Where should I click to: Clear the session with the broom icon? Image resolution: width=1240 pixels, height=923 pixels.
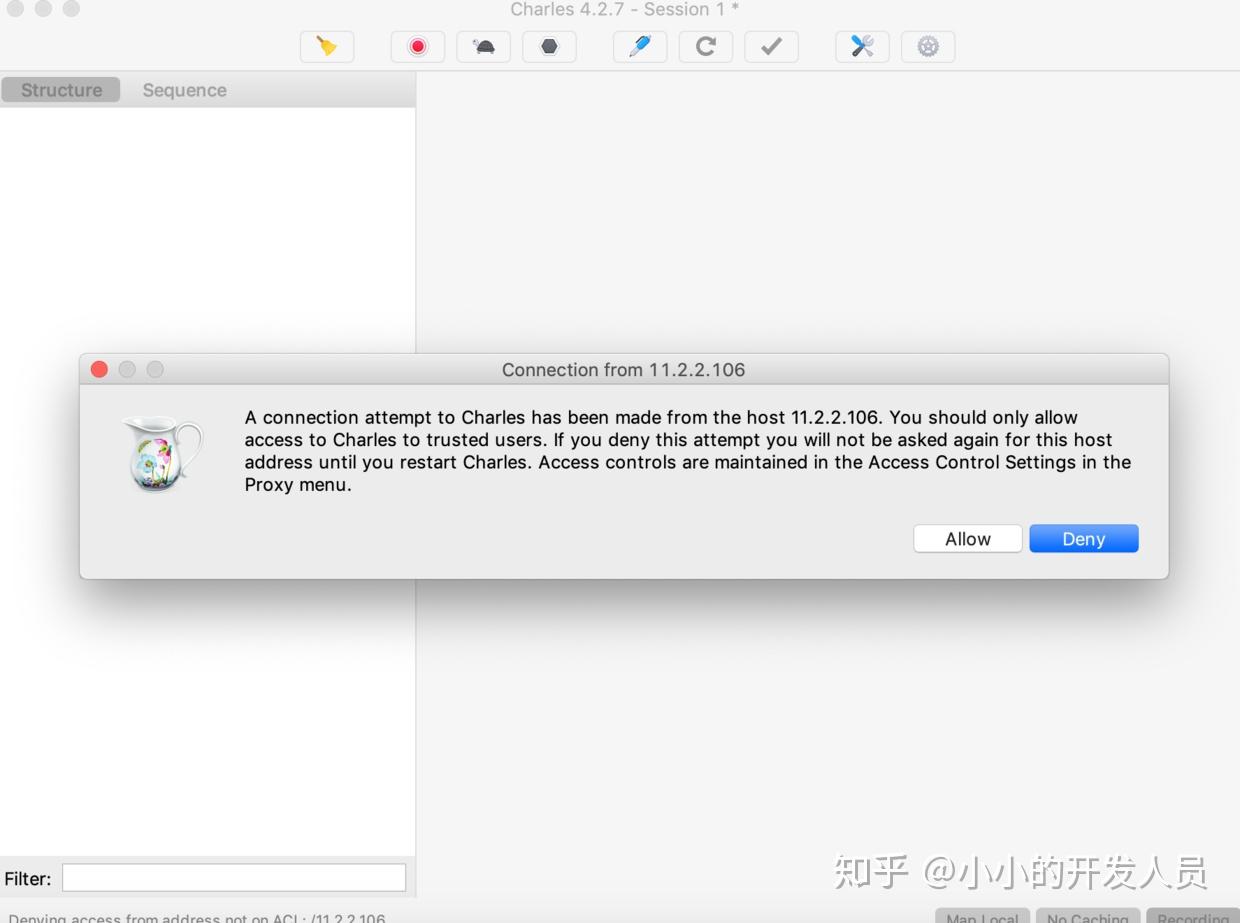click(327, 46)
